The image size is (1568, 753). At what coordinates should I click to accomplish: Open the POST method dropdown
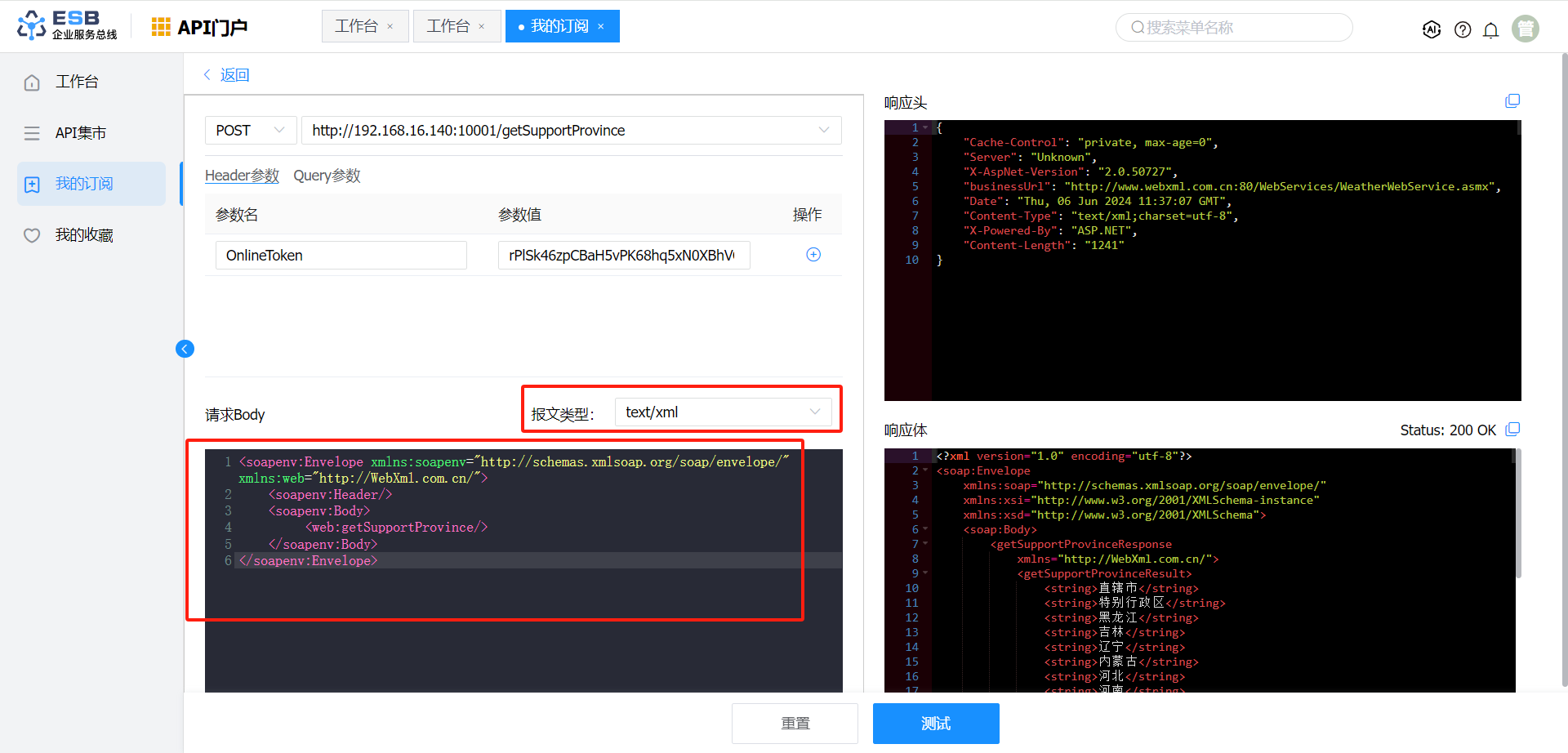[x=250, y=131]
